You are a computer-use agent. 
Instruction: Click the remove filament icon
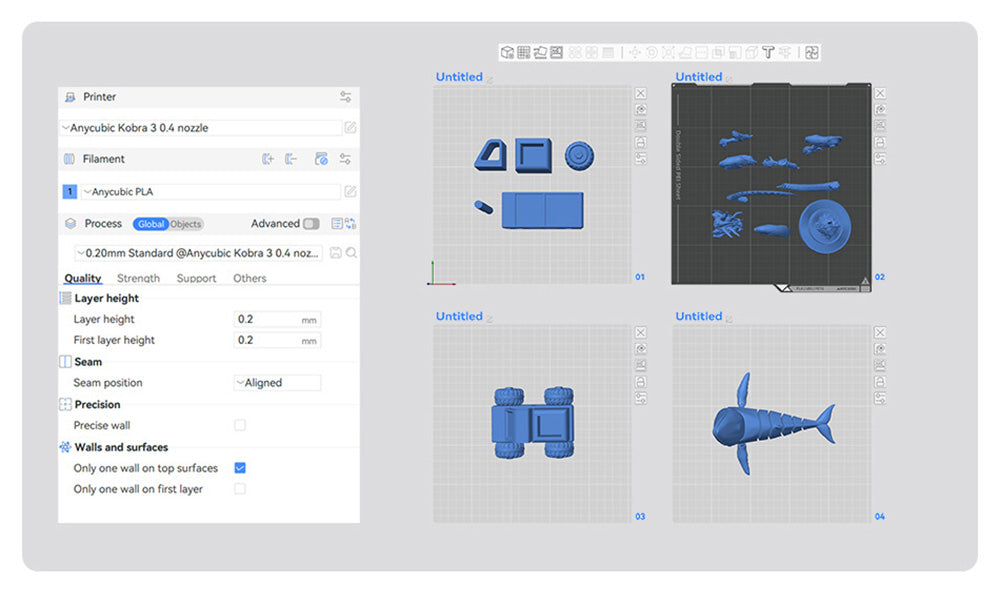pyautogui.click(x=291, y=159)
